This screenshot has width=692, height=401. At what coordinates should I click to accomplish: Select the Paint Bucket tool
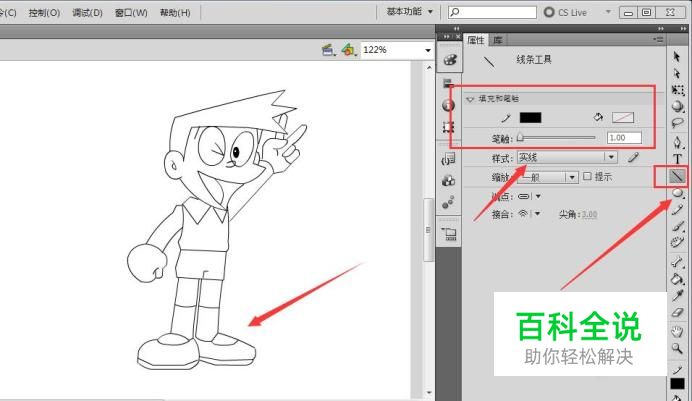[677, 278]
